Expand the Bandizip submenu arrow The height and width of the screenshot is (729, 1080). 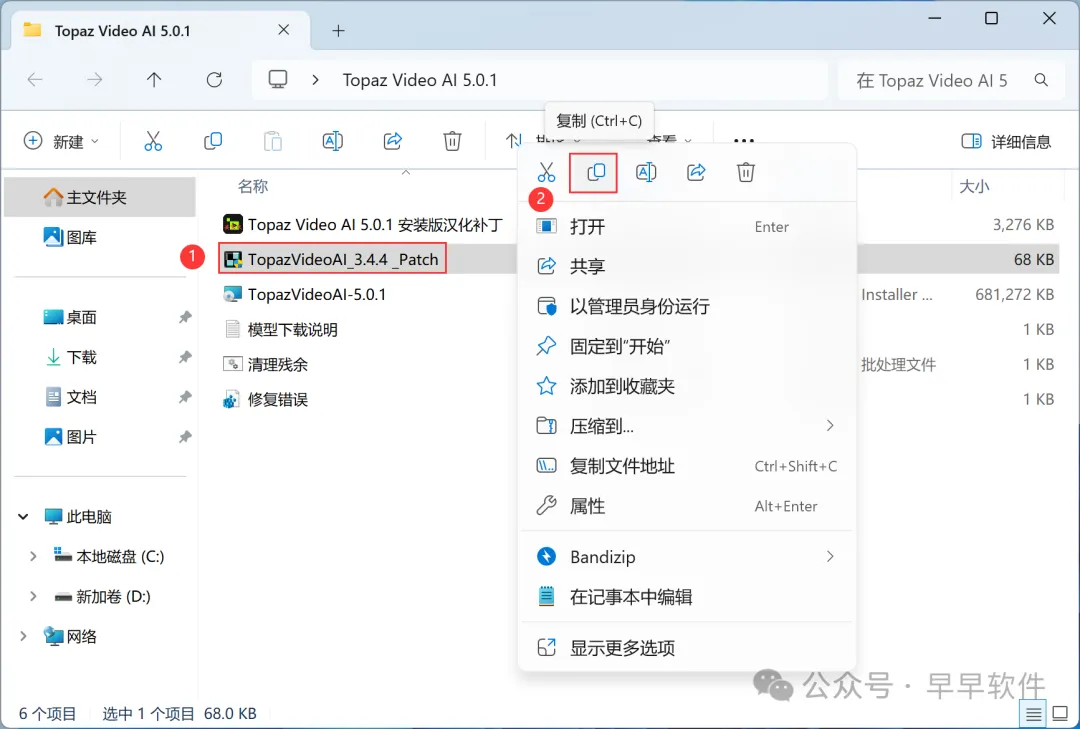click(830, 556)
